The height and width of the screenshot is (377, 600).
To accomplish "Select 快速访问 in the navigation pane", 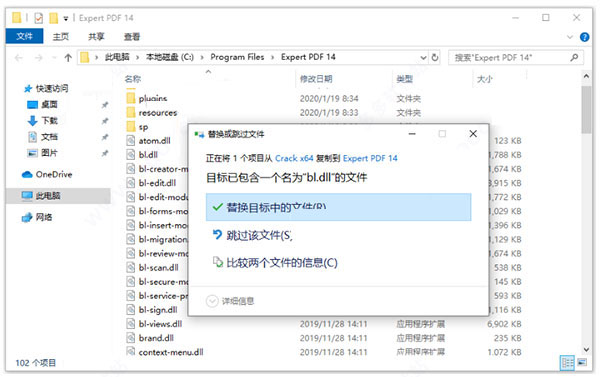I will (52, 88).
